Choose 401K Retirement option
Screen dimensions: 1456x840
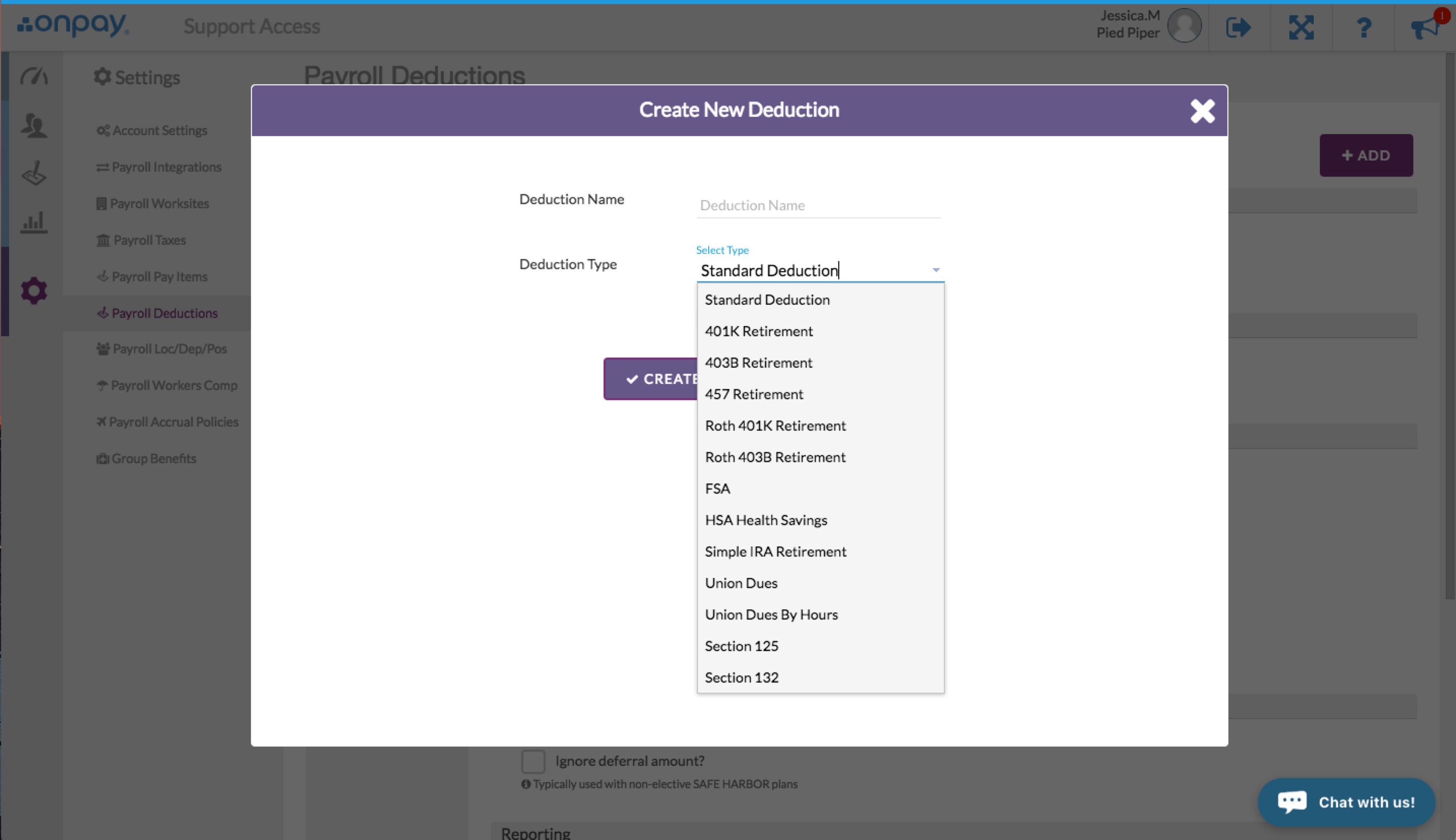(820, 331)
